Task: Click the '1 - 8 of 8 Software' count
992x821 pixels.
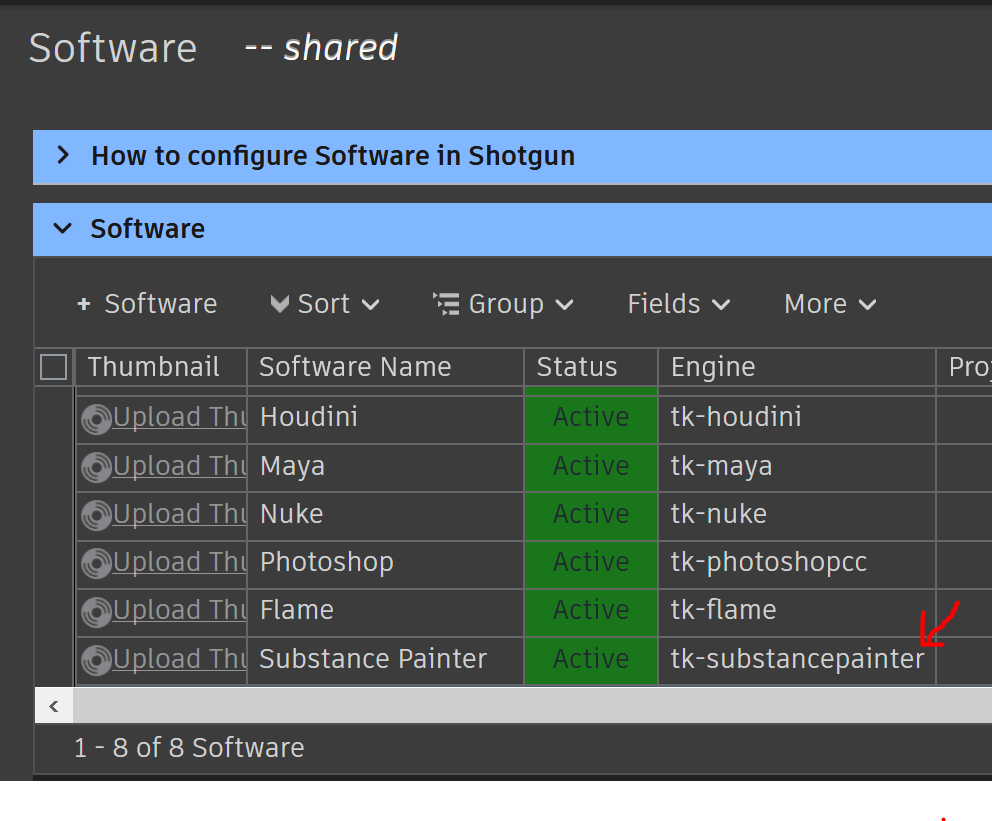Action: click(x=189, y=748)
